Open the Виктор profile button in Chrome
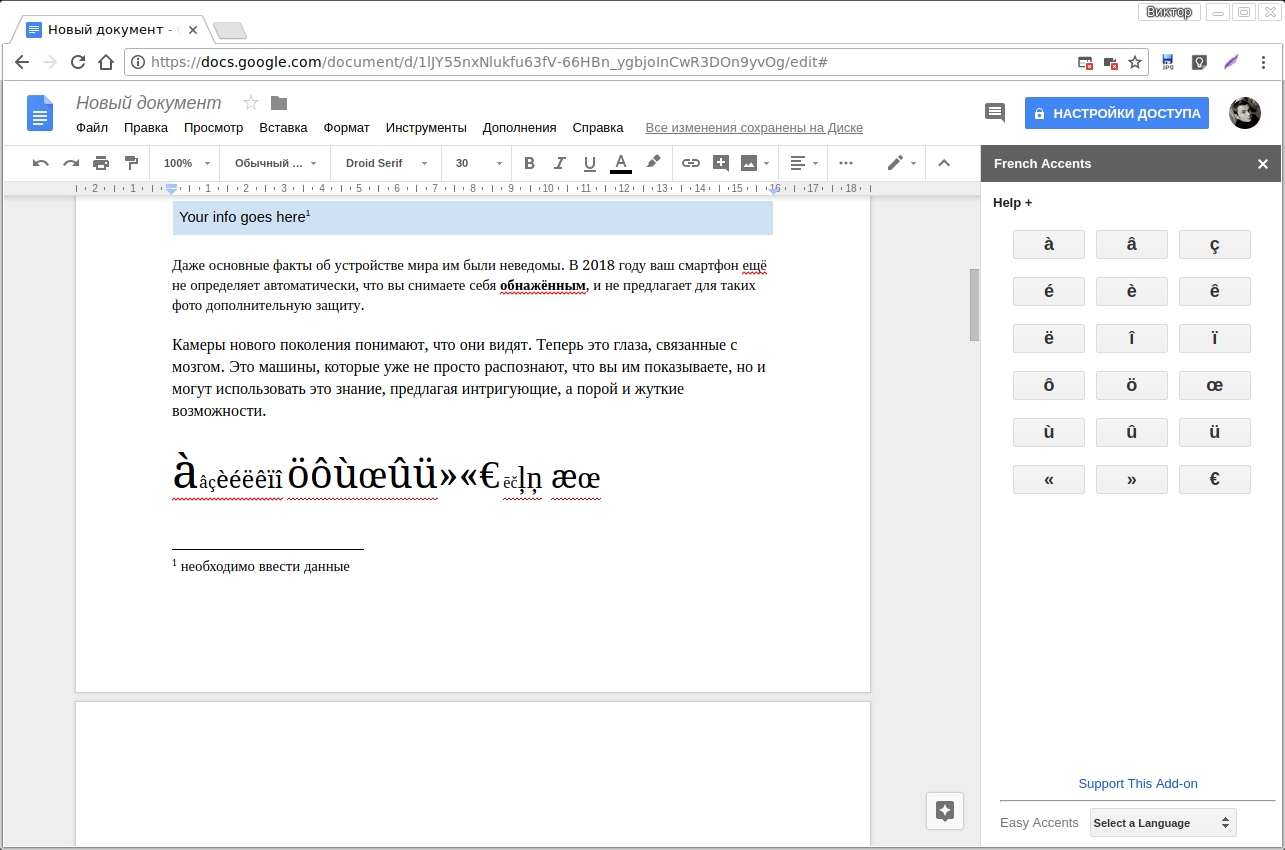The height and width of the screenshot is (850, 1285). point(1168,12)
